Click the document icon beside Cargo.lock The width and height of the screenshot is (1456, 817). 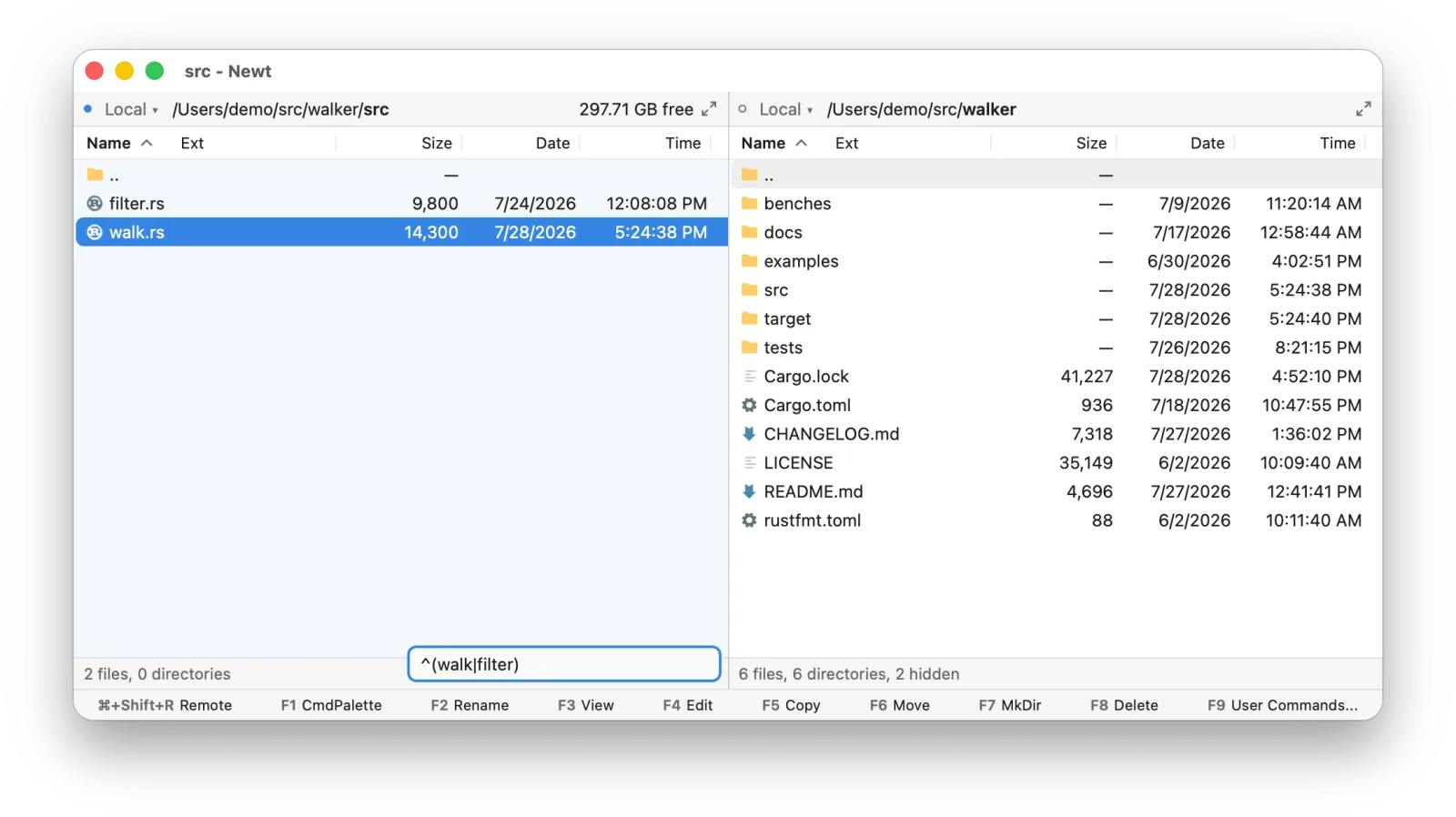749,377
